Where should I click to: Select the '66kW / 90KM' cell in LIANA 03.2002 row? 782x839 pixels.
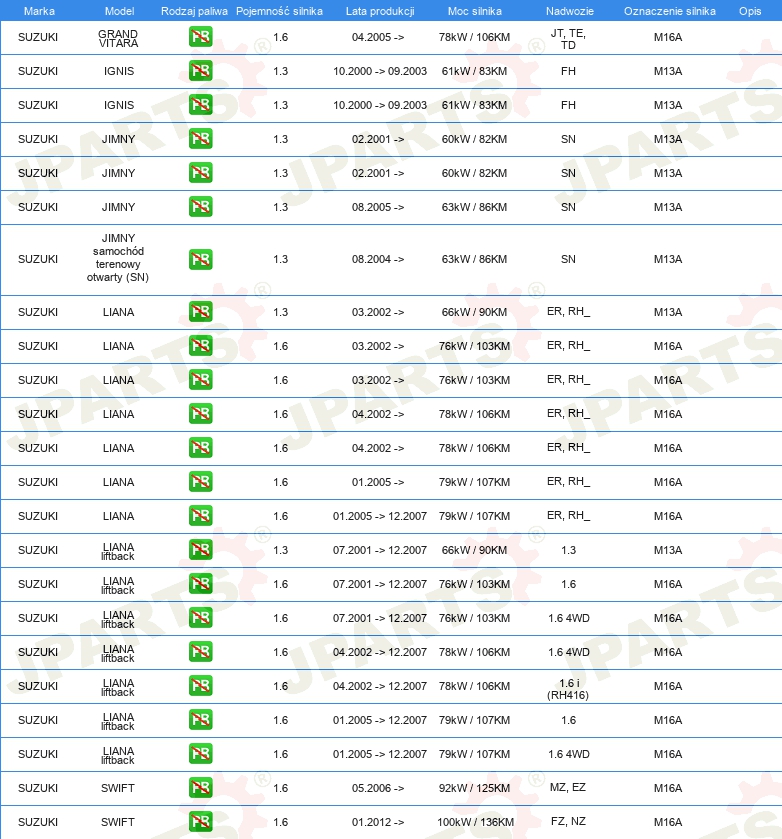point(474,312)
